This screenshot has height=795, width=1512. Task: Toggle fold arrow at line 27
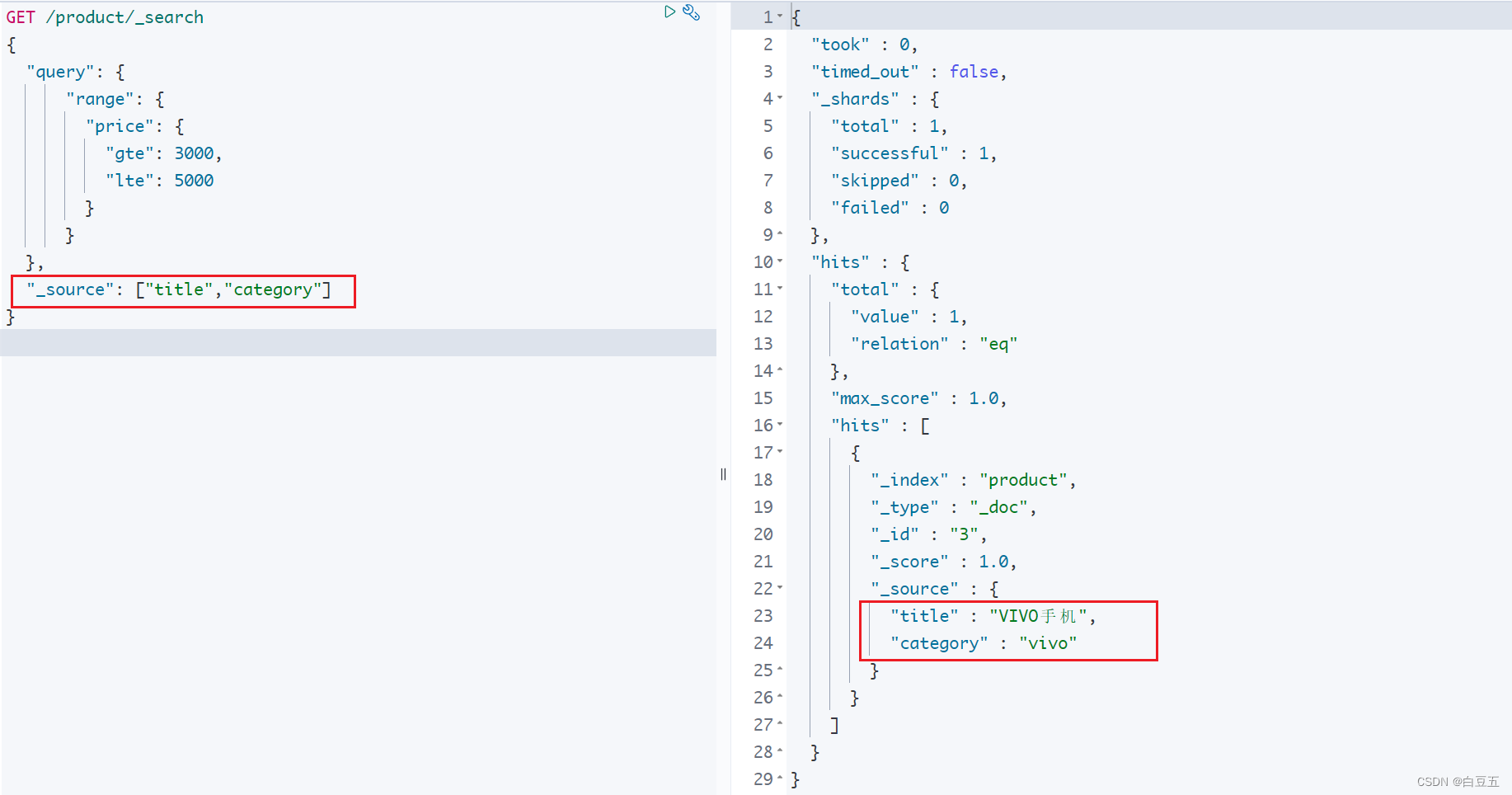click(x=780, y=723)
